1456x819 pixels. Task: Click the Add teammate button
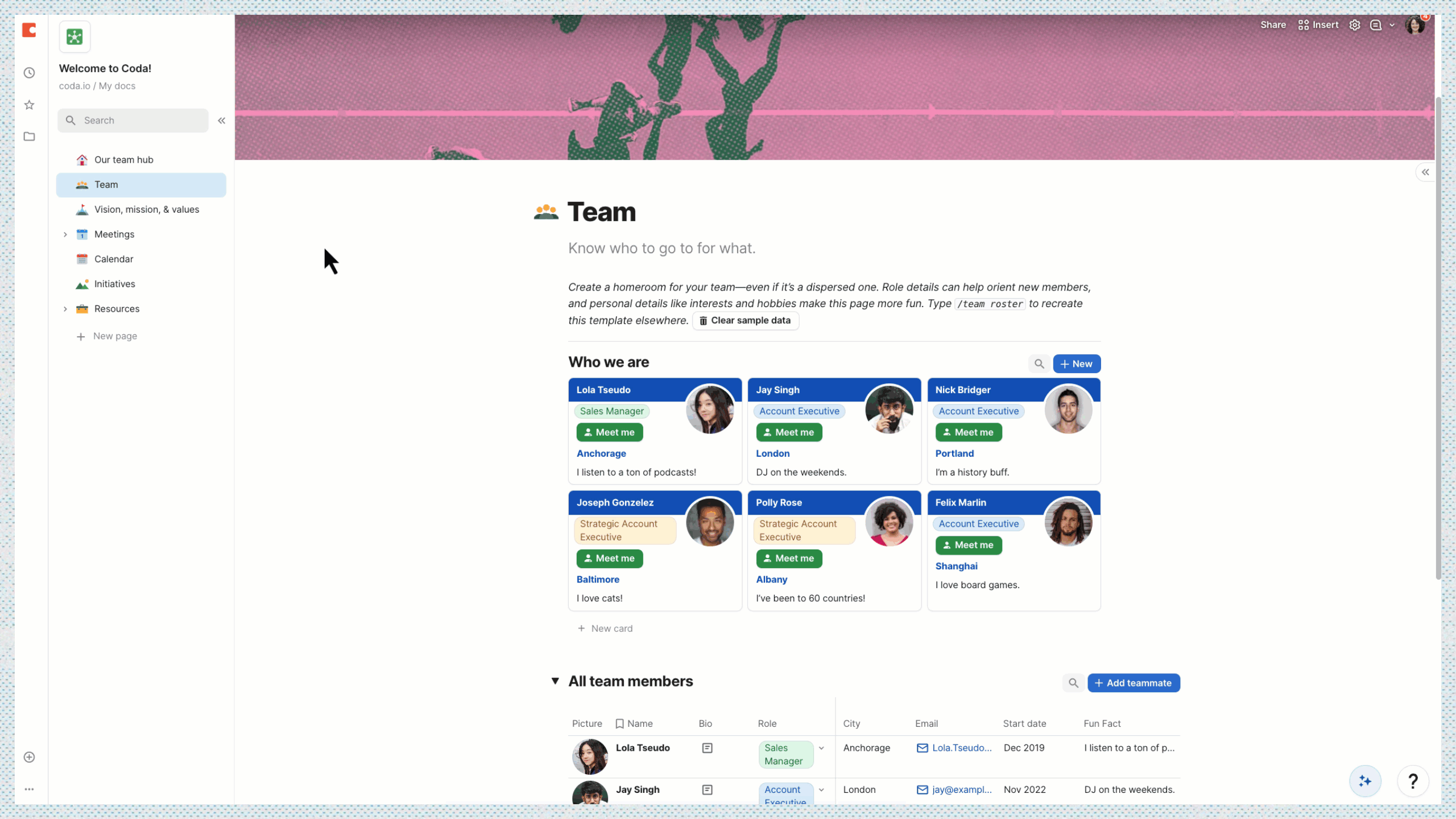point(1133,683)
